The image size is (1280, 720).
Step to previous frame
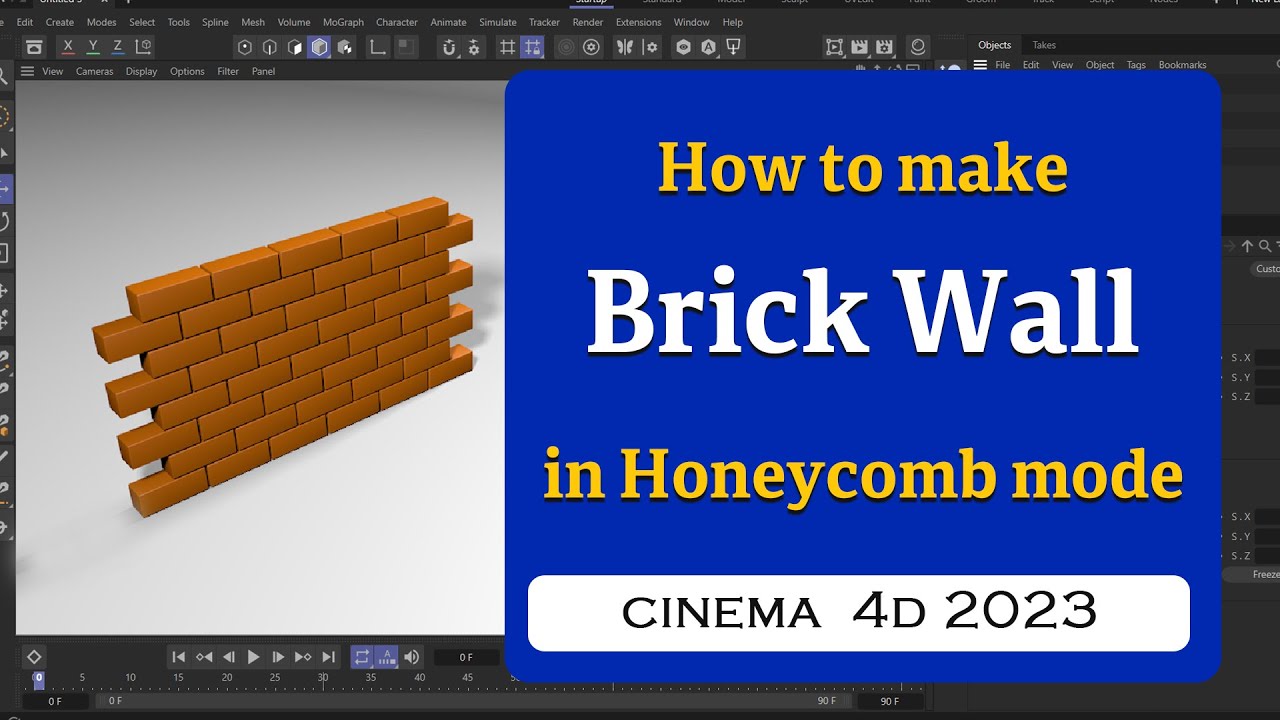click(228, 657)
